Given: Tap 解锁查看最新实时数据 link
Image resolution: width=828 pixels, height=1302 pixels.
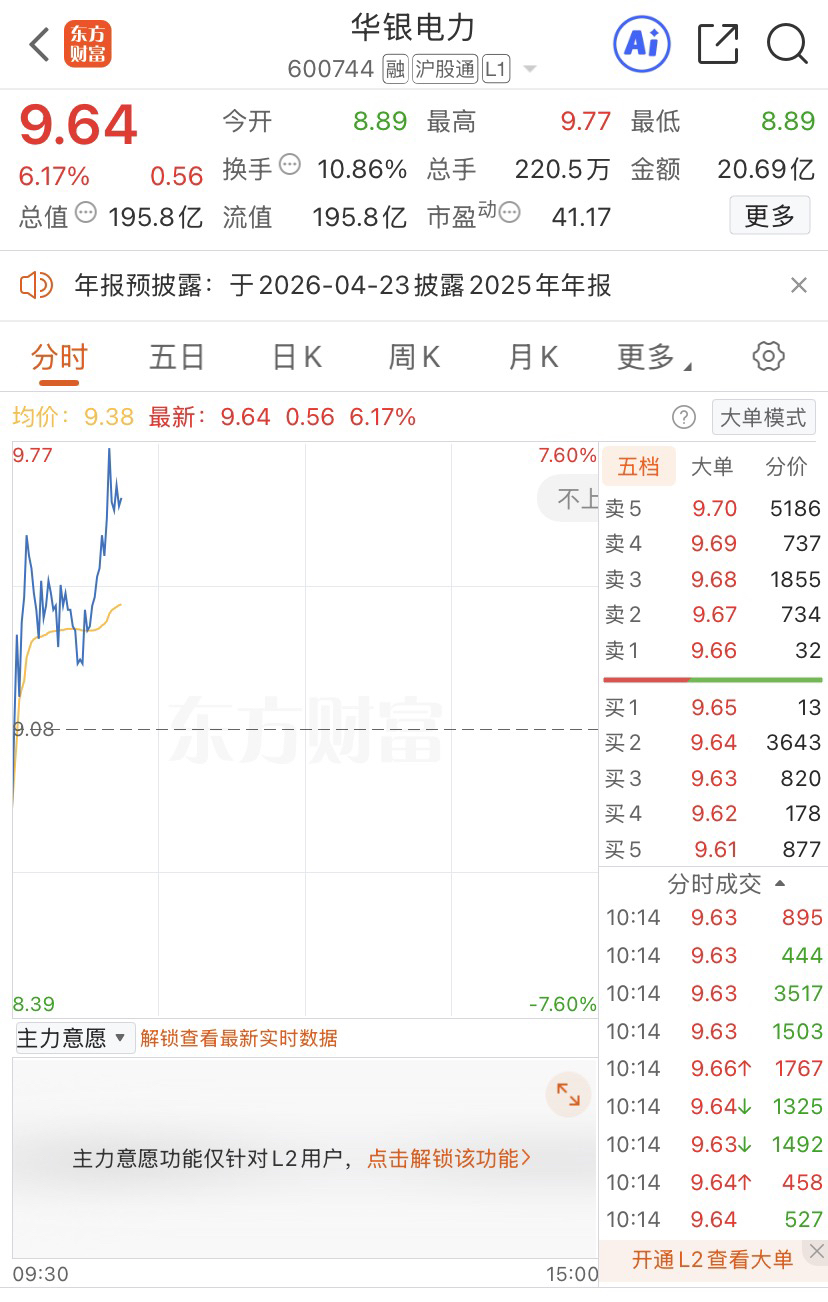Looking at the screenshot, I should 239,1039.
